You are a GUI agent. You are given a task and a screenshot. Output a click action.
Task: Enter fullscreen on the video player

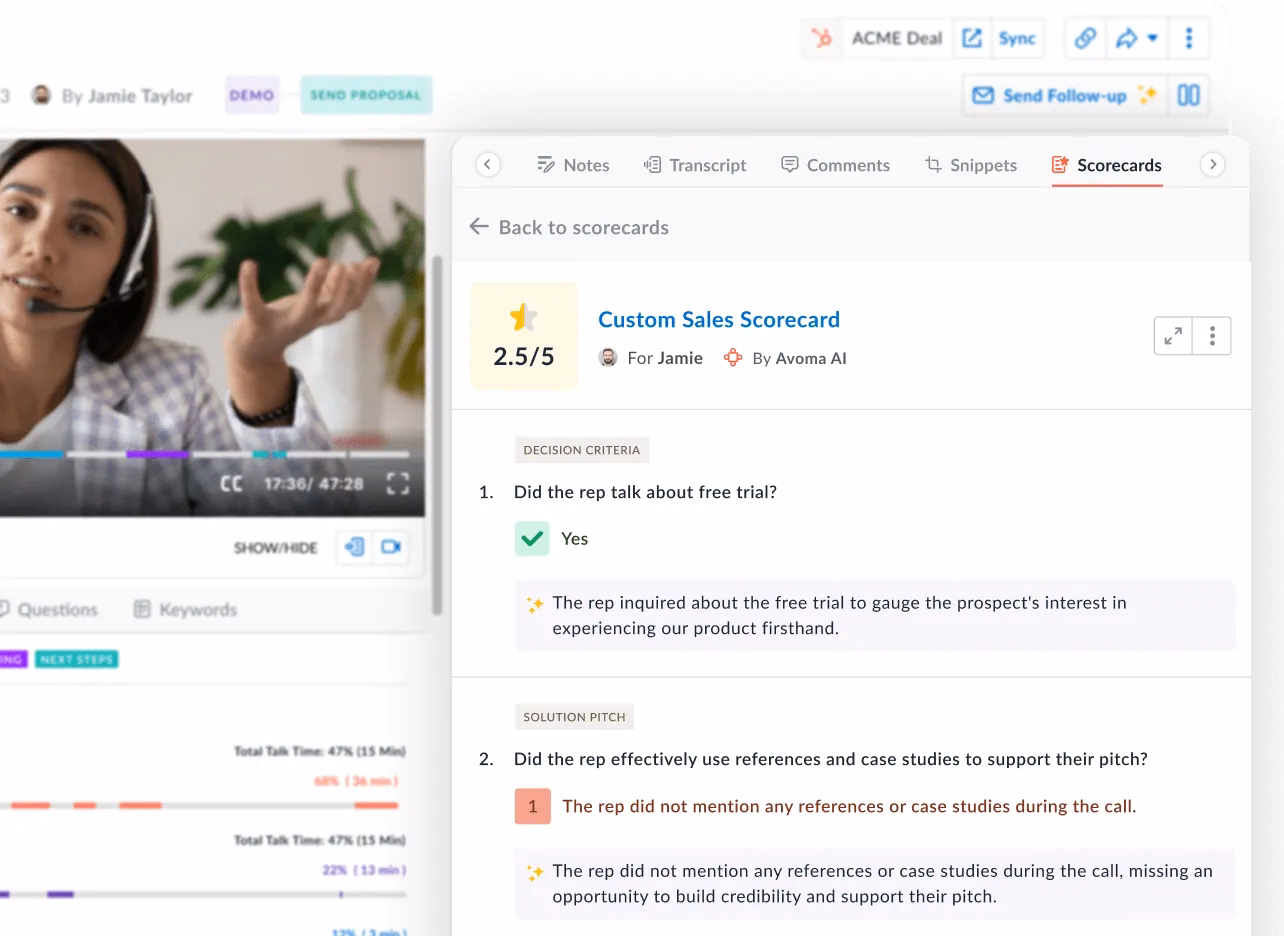coord(397,484)
